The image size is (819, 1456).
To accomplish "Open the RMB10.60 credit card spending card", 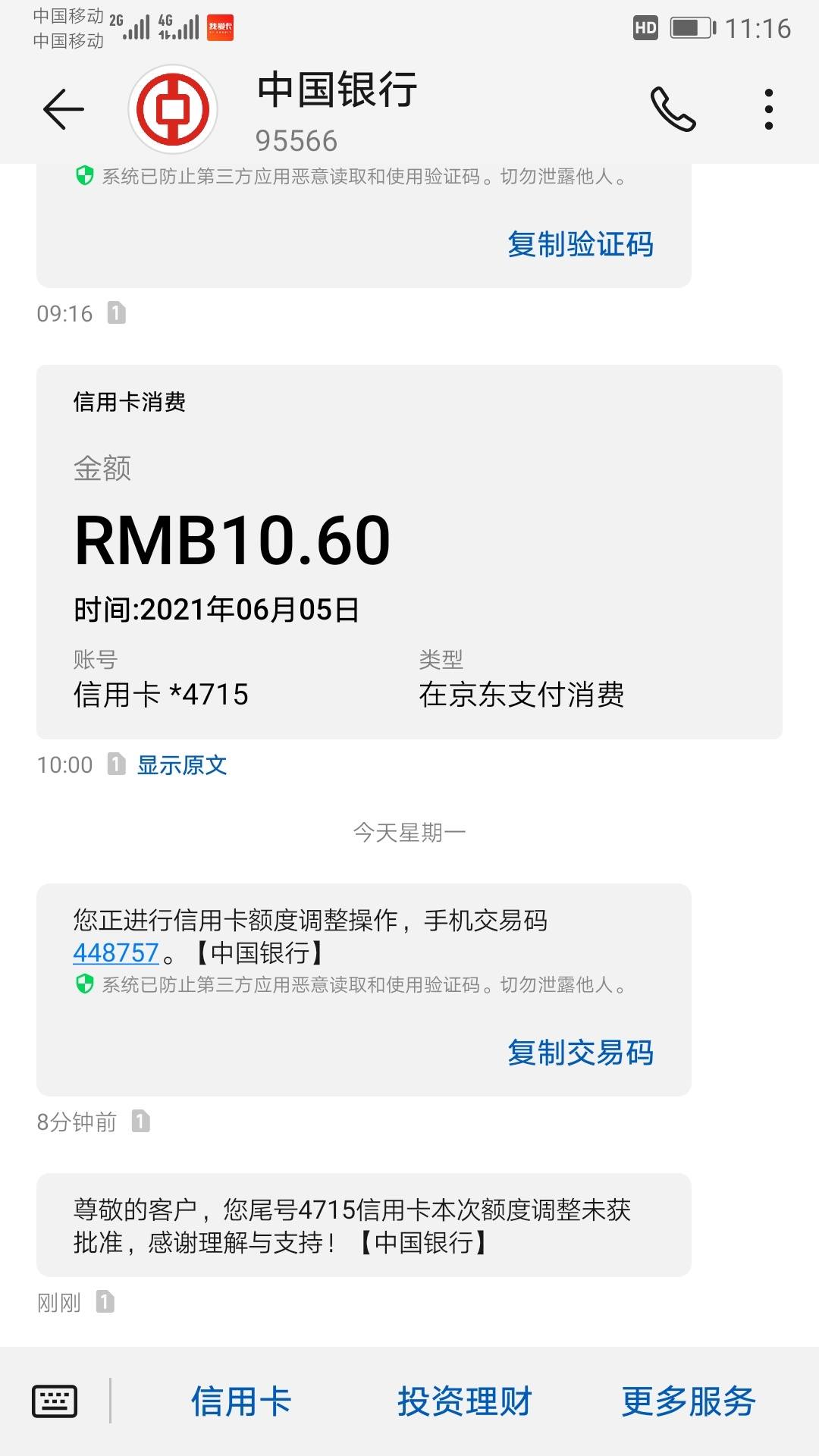I will [409, 552].
